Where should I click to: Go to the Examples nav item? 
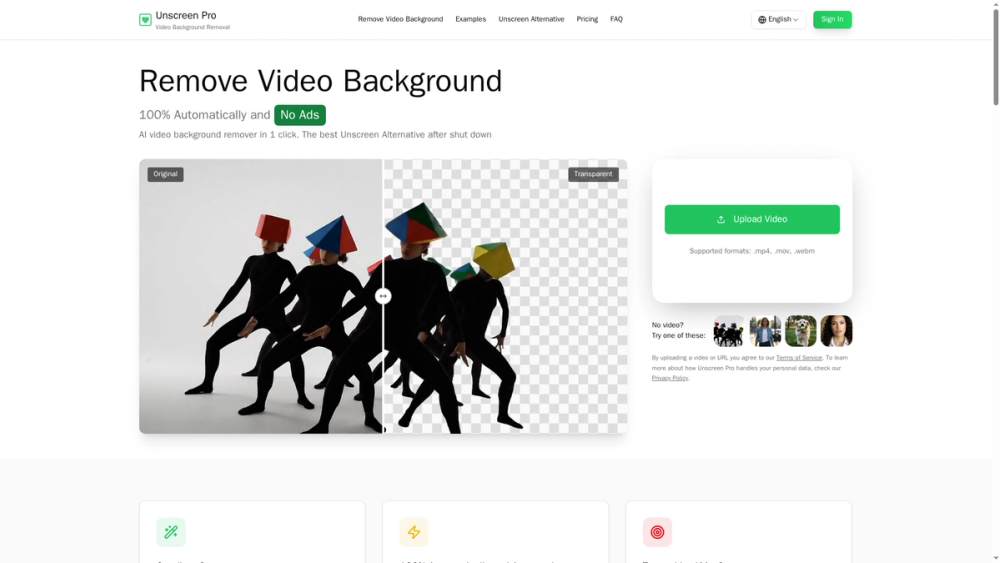click(x=471, y=19)
